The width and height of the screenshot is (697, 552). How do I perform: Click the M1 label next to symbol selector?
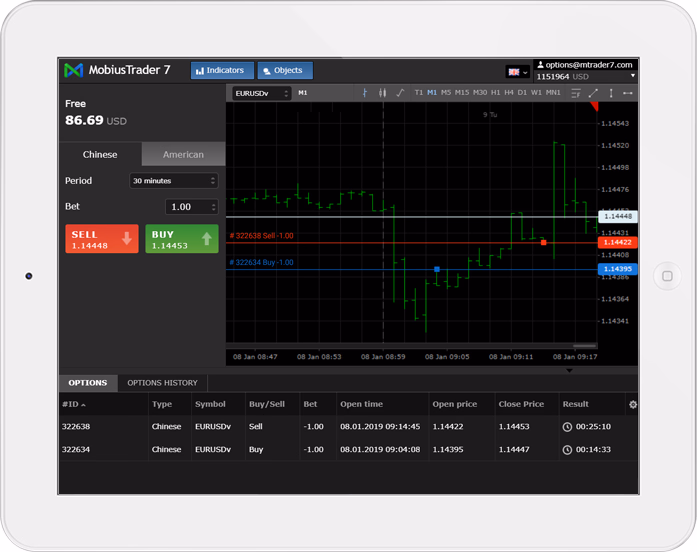pos(303,93)
